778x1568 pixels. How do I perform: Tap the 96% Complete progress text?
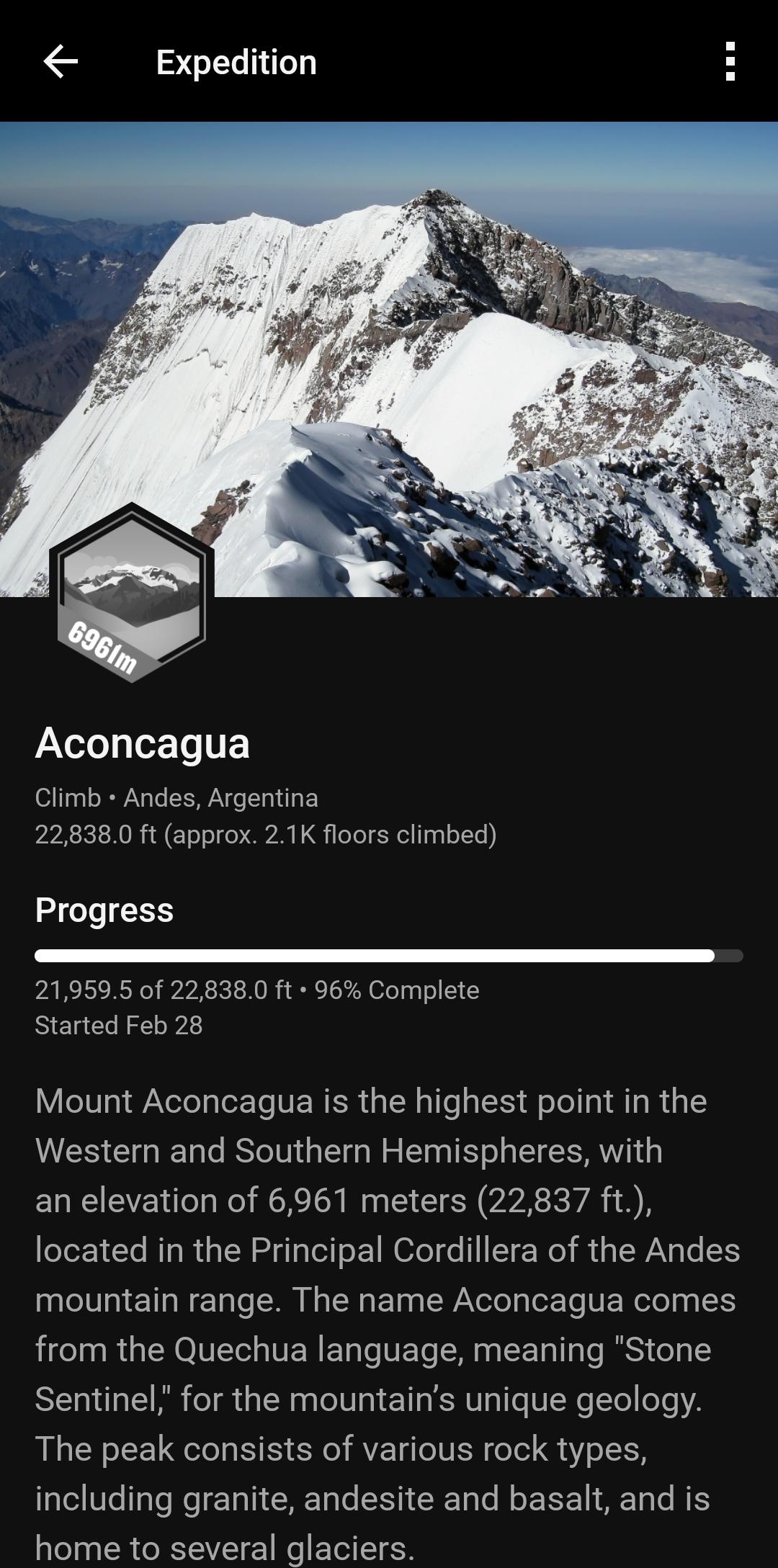(x=397, y=990)
